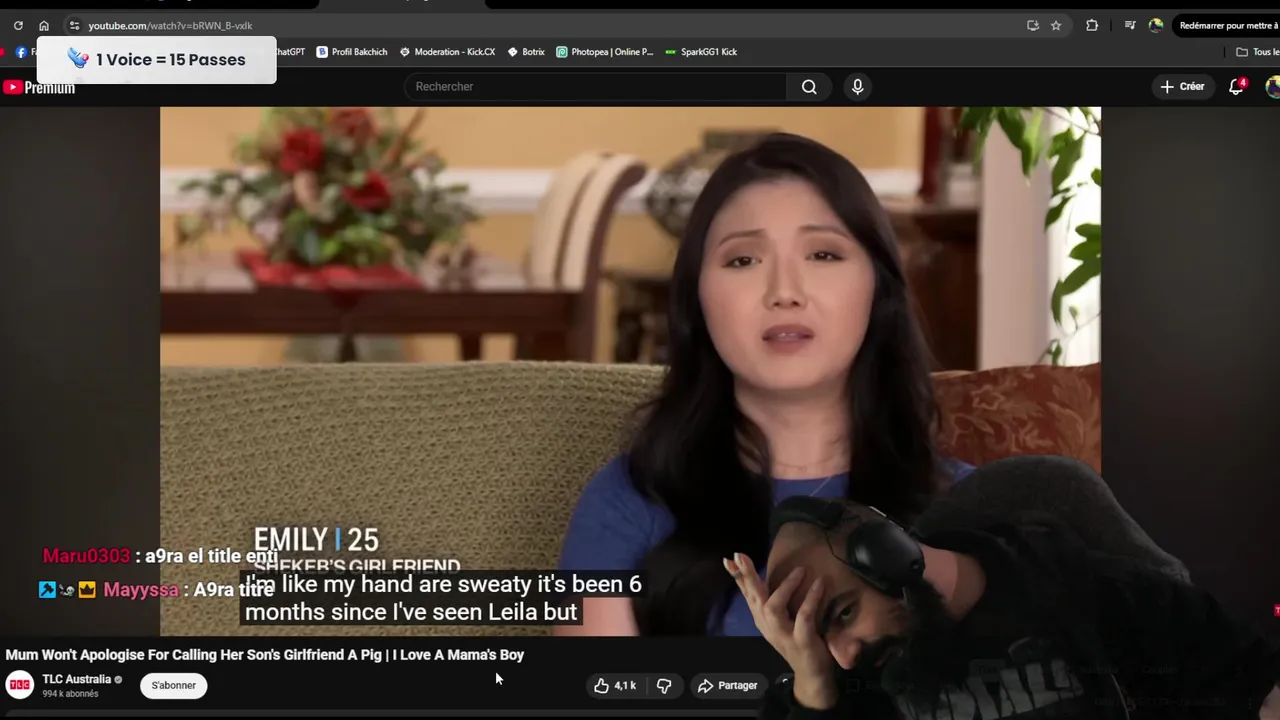Viewport: 1280px width, 720px height.
Task: Click the Redémarrer pour mettre à jour button
Action: (x=1226, y=26)
